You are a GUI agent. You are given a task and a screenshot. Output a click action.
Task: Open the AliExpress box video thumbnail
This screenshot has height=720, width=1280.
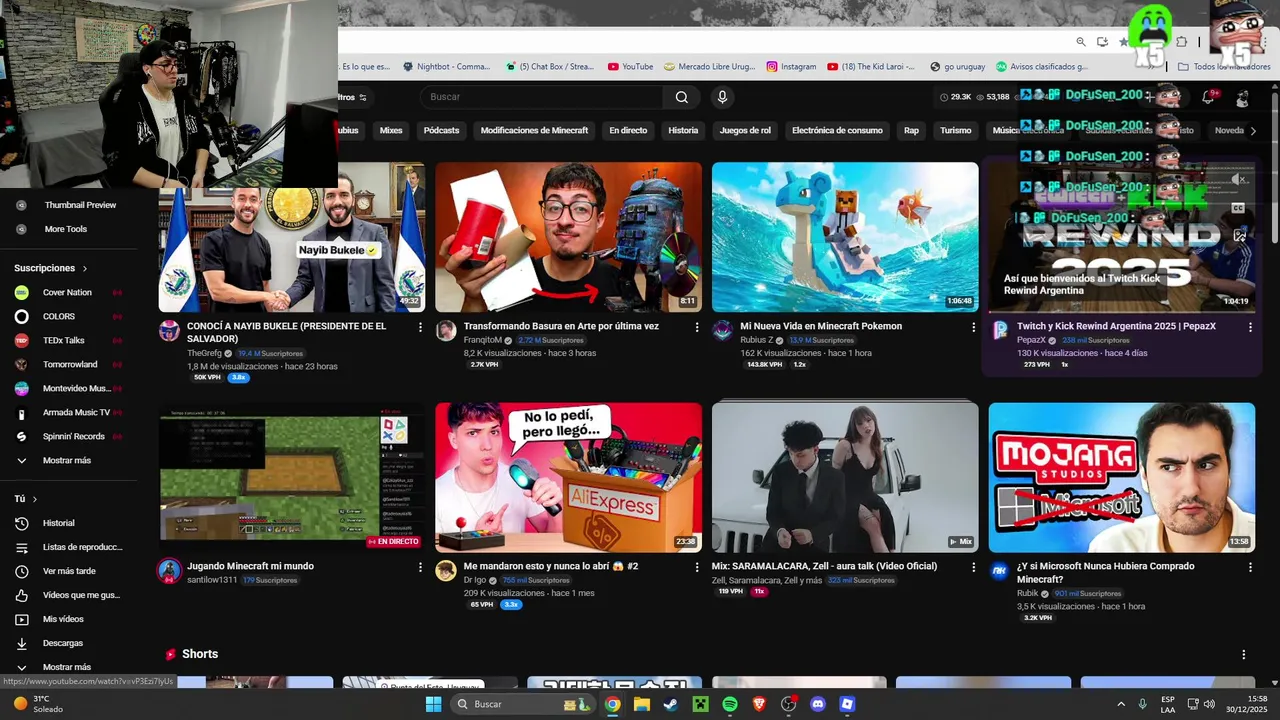coord(568,477)
